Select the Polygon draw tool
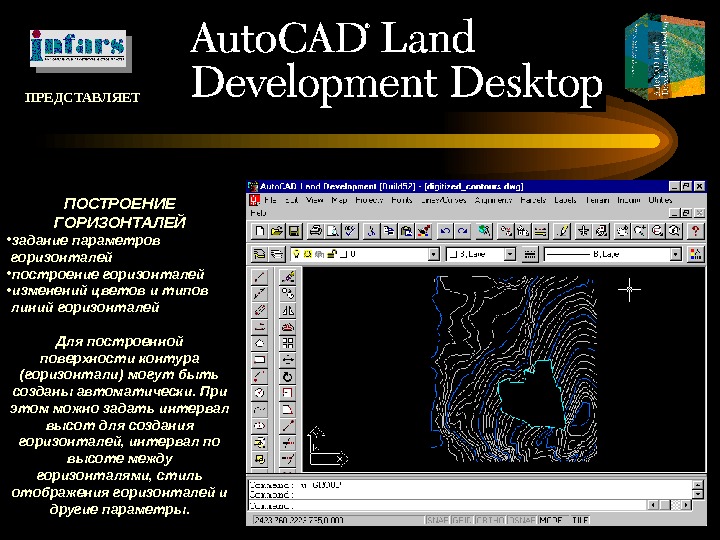Screen dimensions: 720x540 [259, 343]
